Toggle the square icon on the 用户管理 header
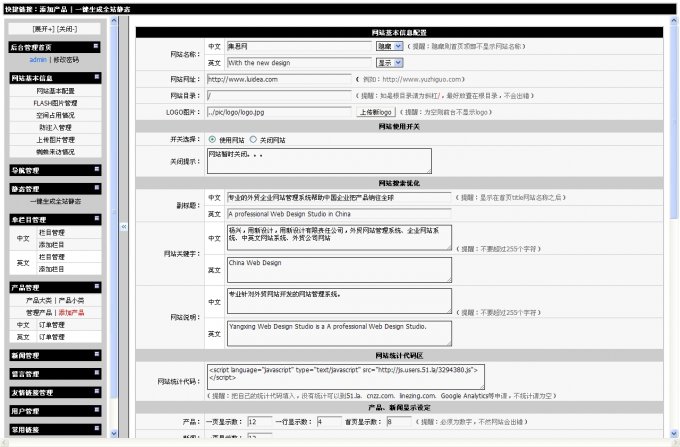 point(96,409)
